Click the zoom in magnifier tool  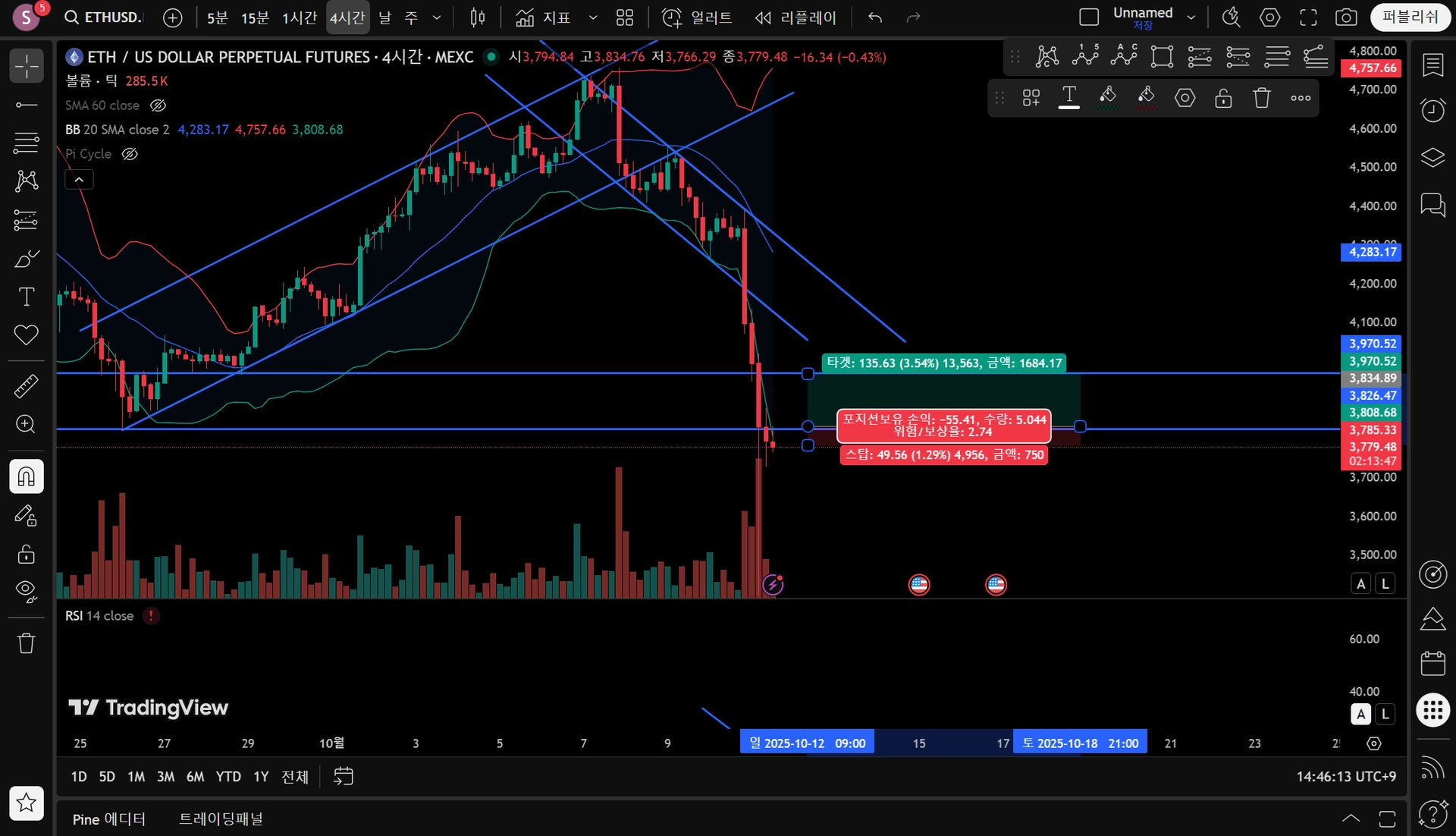tap(26, 424)
